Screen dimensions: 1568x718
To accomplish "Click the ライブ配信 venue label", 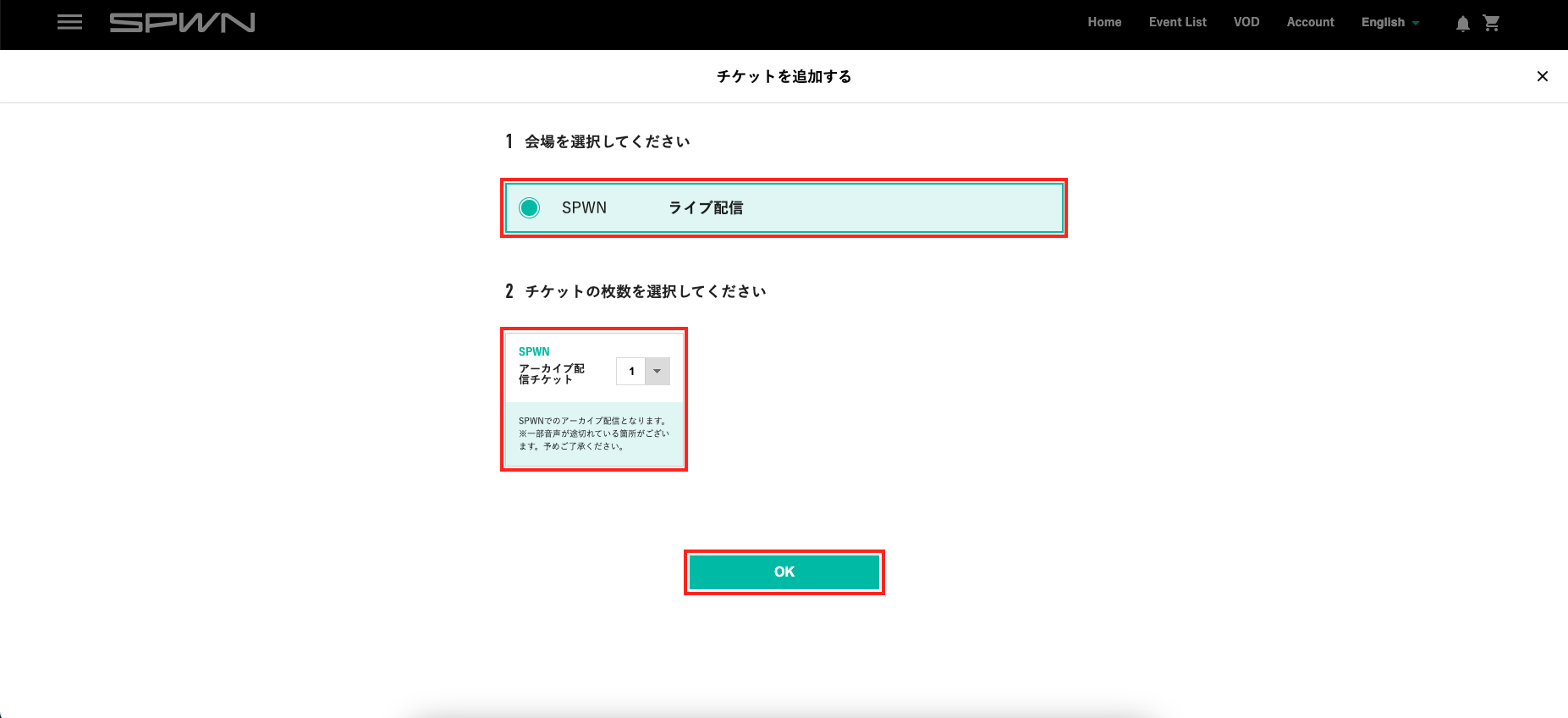I will pyautogui.click(x=706, y=207).
